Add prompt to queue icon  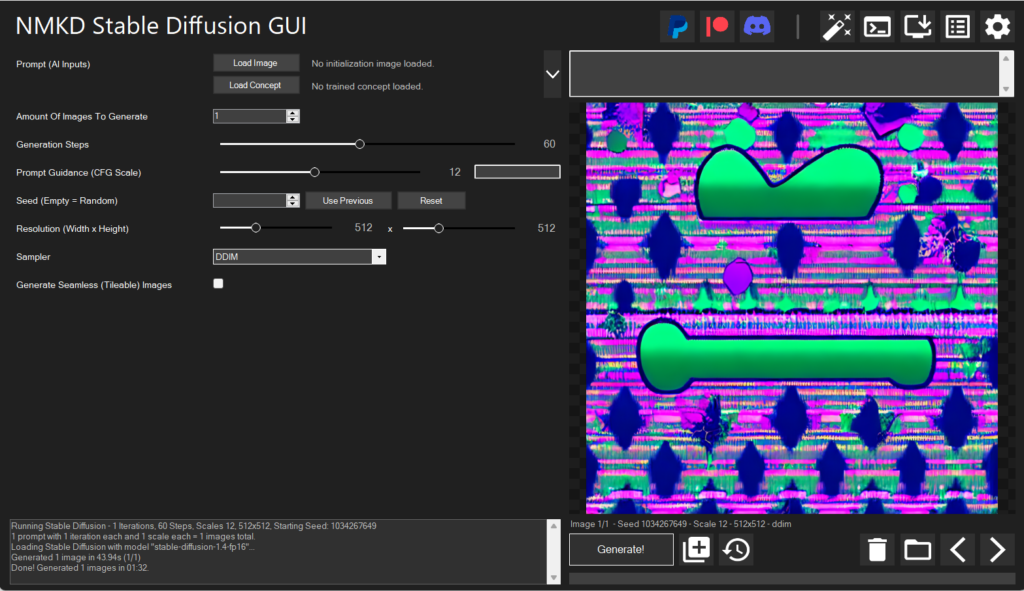pos(696,550)
